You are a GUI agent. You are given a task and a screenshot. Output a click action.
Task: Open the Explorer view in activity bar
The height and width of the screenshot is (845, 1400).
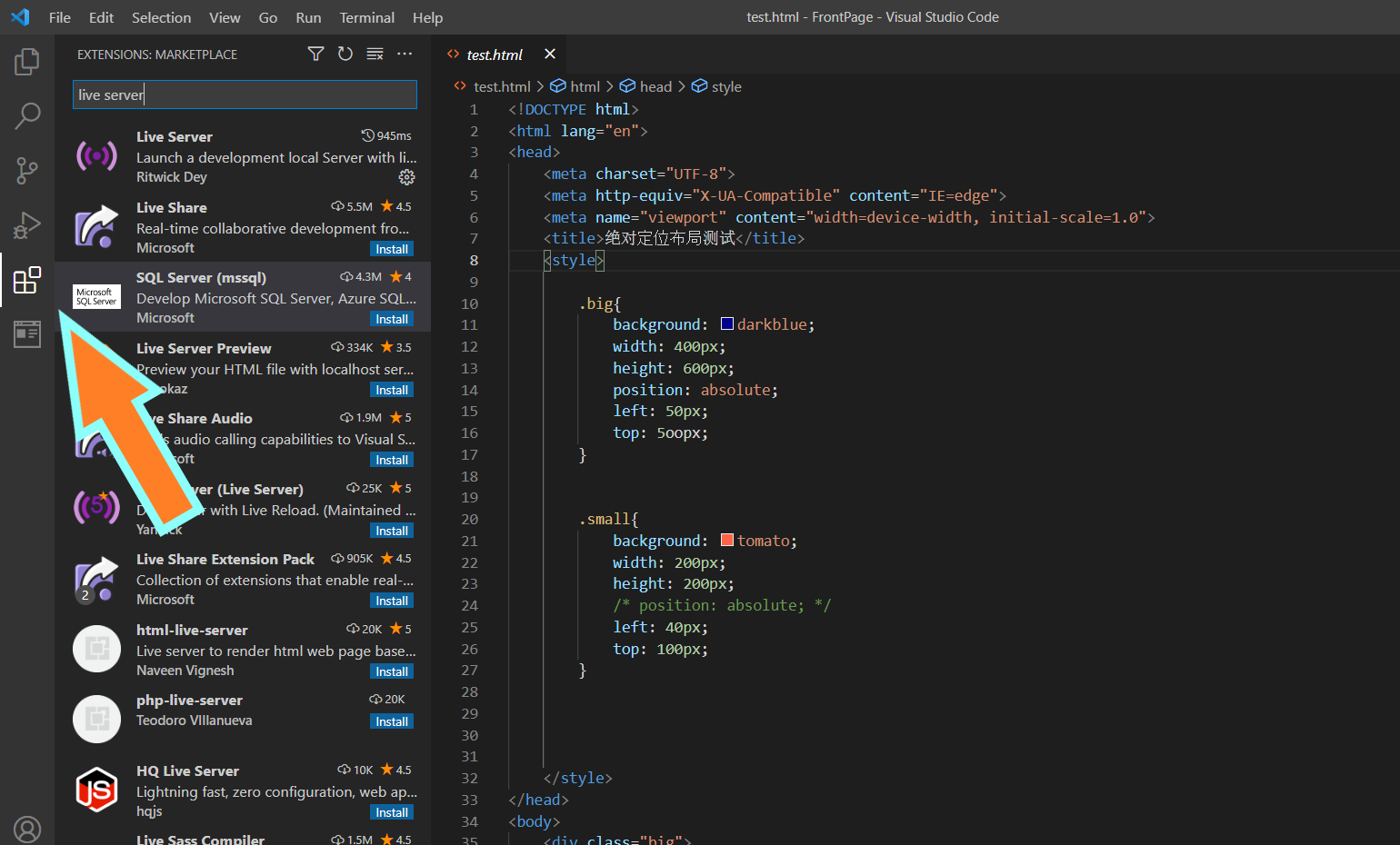27,62
